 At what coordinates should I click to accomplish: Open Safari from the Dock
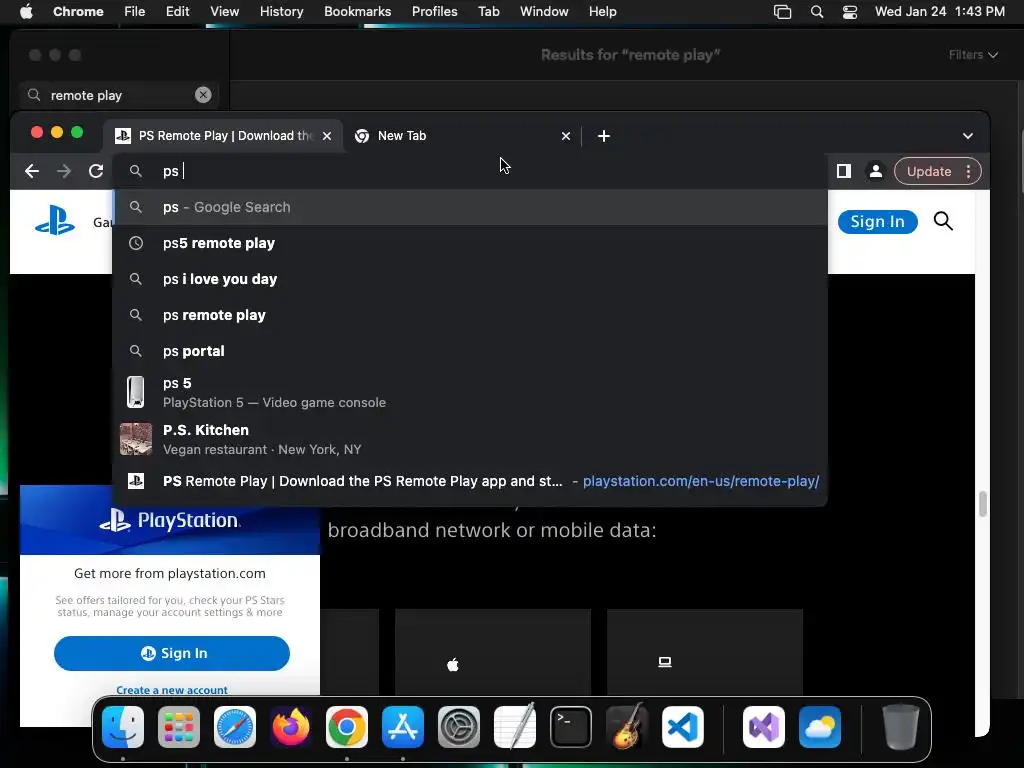[235, 727]
